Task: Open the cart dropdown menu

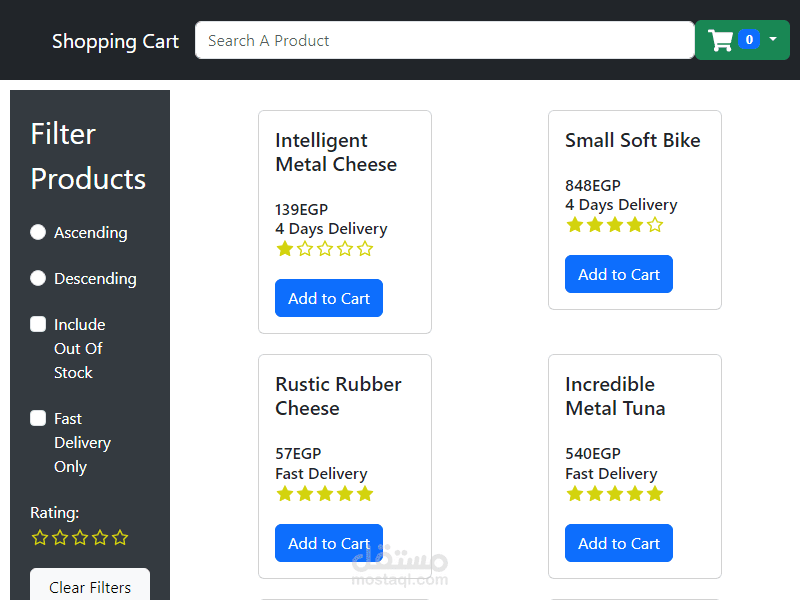Action: click(772, 40)
